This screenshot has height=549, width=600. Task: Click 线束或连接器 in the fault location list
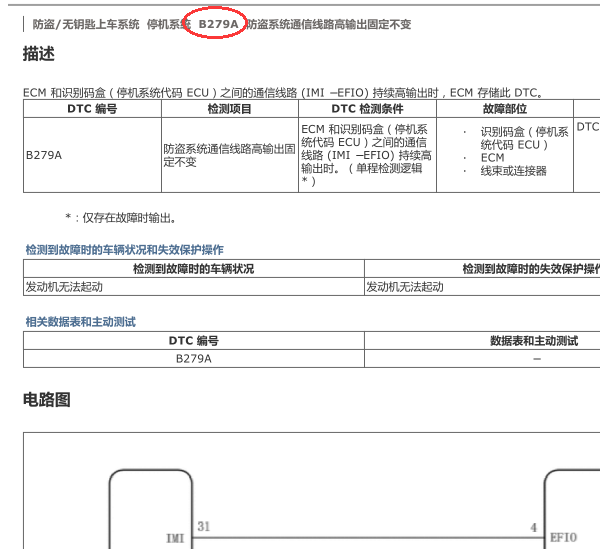point(514,171)
